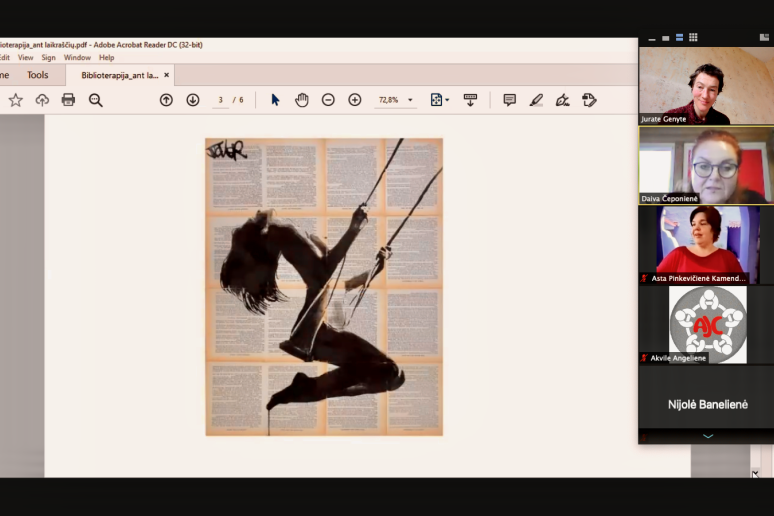The image size is (774, 516).
Task: Switch video panel to strip view
Action: coord(679,38)
